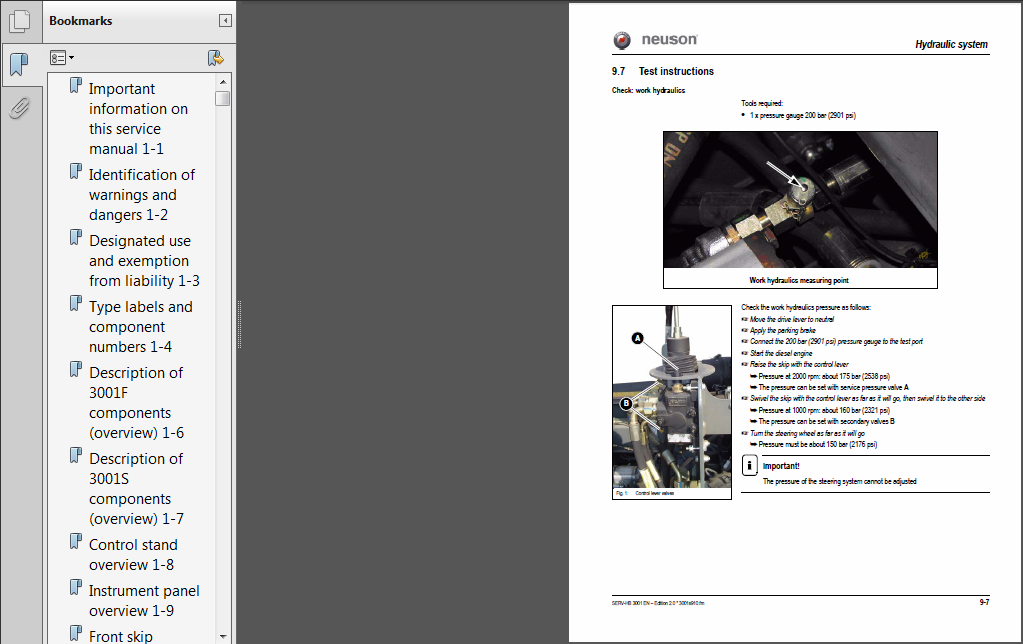Select the Bookmarks panel icon
This screenshot has height=644, width=1023.
(x=20, y=65)
